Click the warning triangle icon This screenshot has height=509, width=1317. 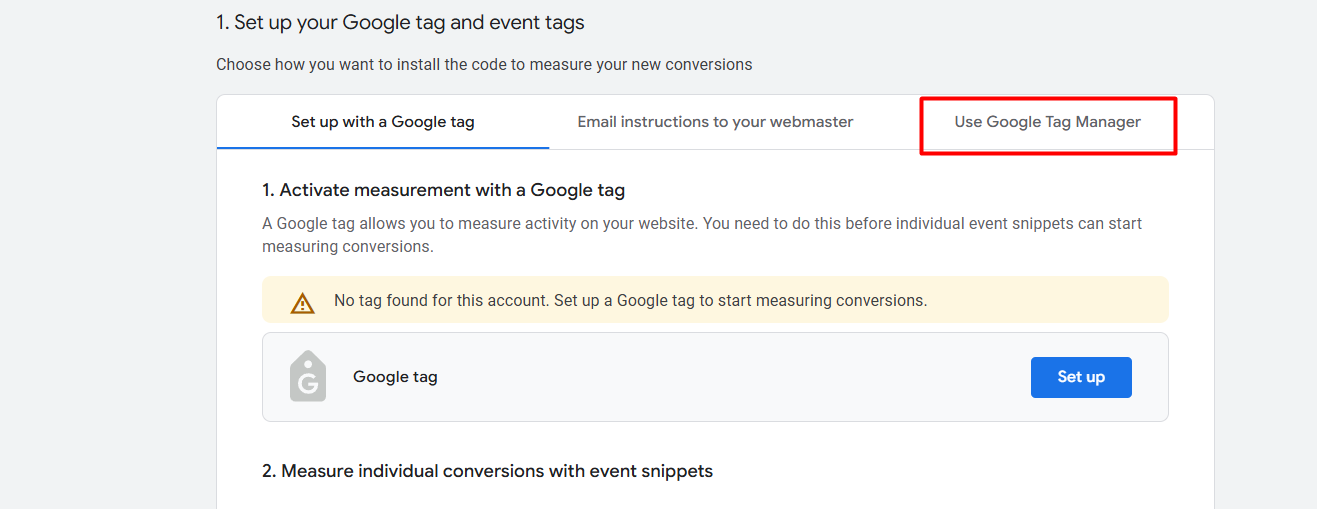click(302, 302)
